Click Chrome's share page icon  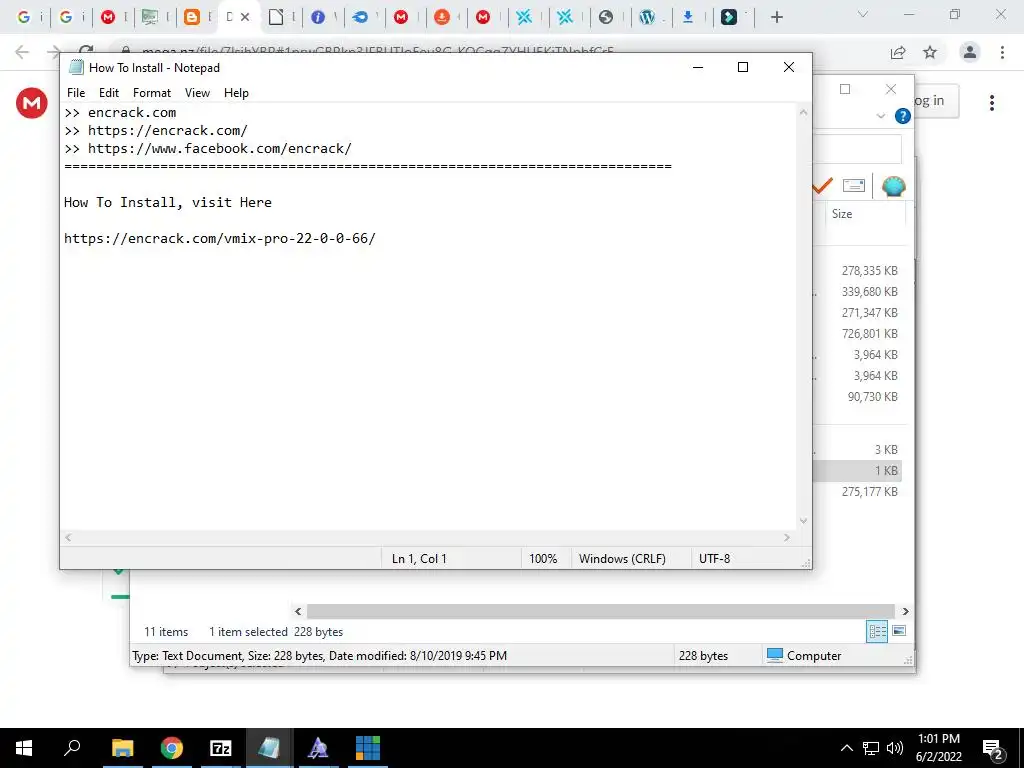coord(898,52)
